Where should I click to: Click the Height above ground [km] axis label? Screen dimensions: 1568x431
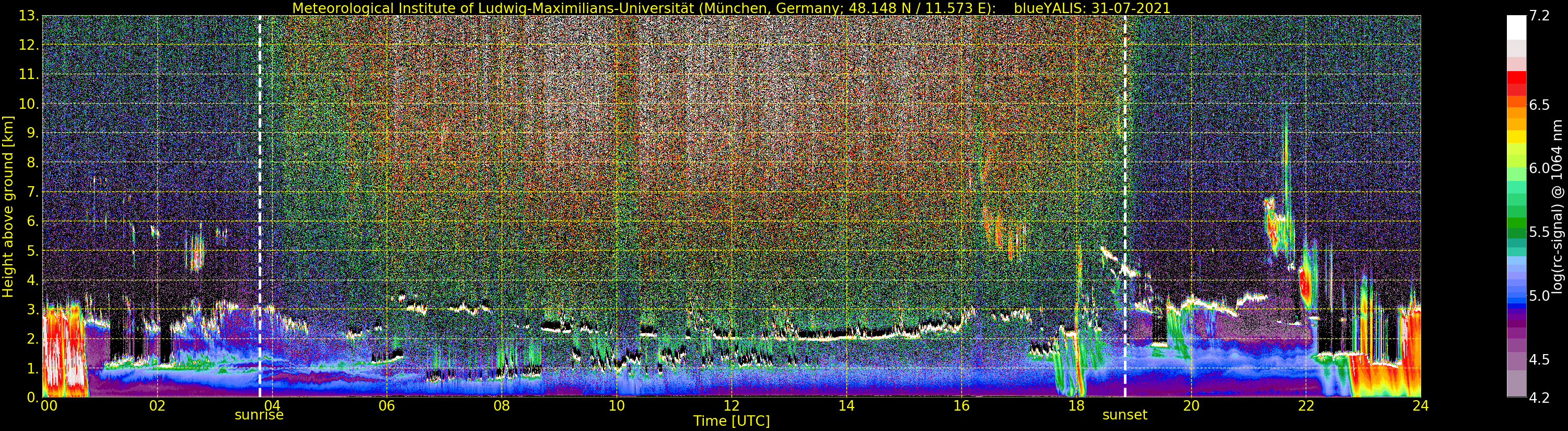[8, 207]
